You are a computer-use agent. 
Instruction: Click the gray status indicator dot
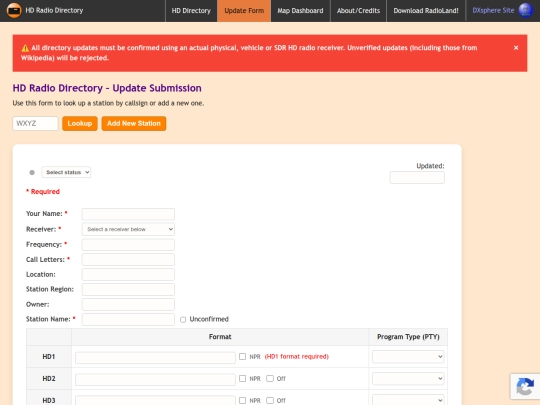[x=32, y=173]
